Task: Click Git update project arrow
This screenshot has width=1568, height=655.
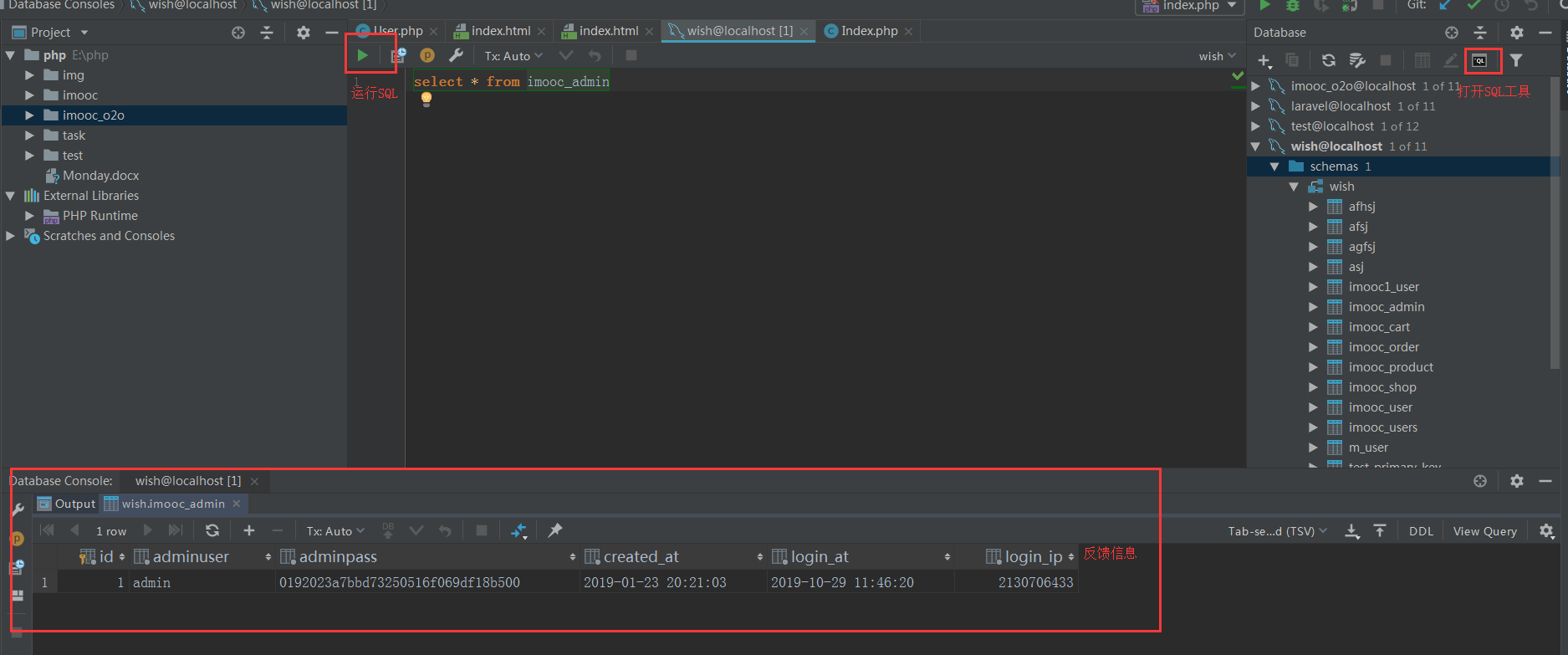Action: coord(1445,5)
